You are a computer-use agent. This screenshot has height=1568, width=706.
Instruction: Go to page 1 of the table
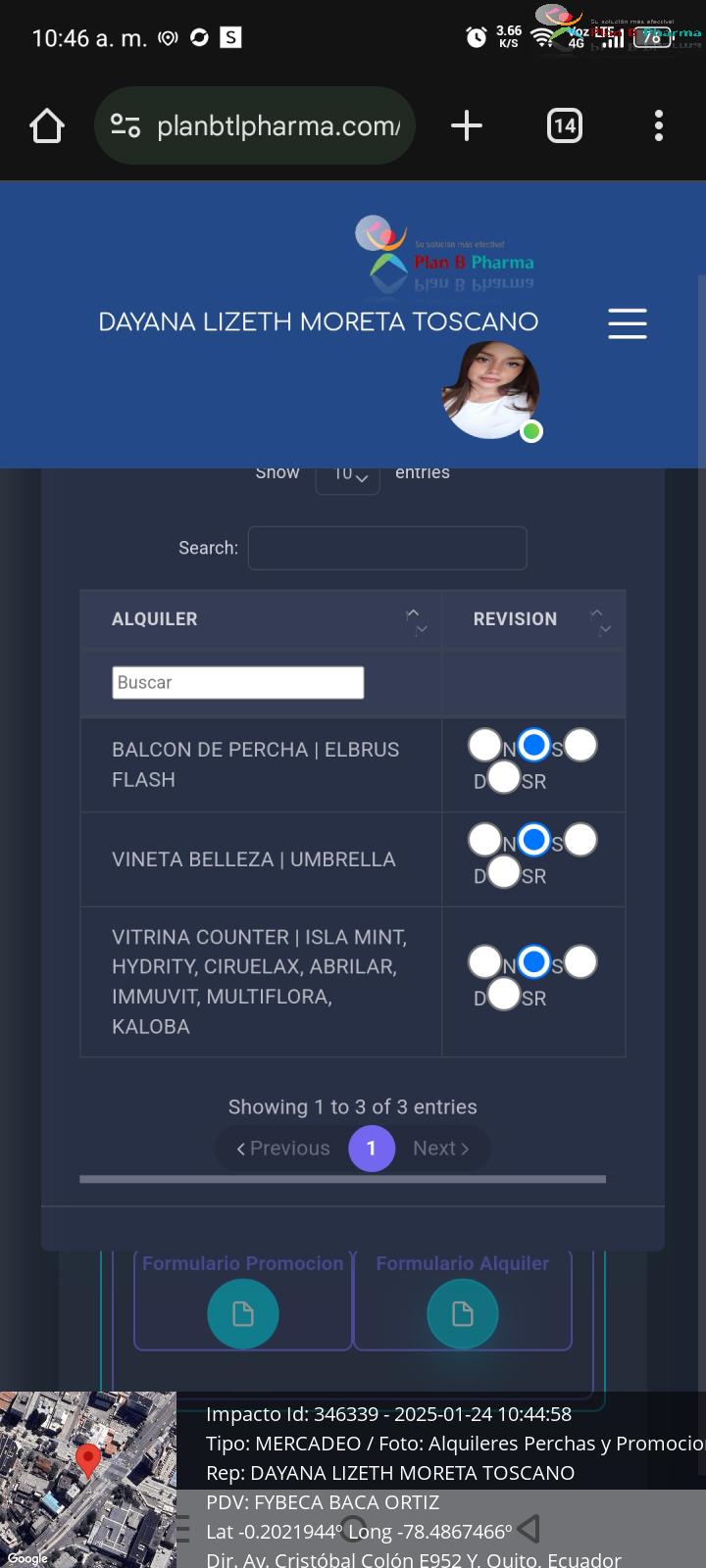372,1148
